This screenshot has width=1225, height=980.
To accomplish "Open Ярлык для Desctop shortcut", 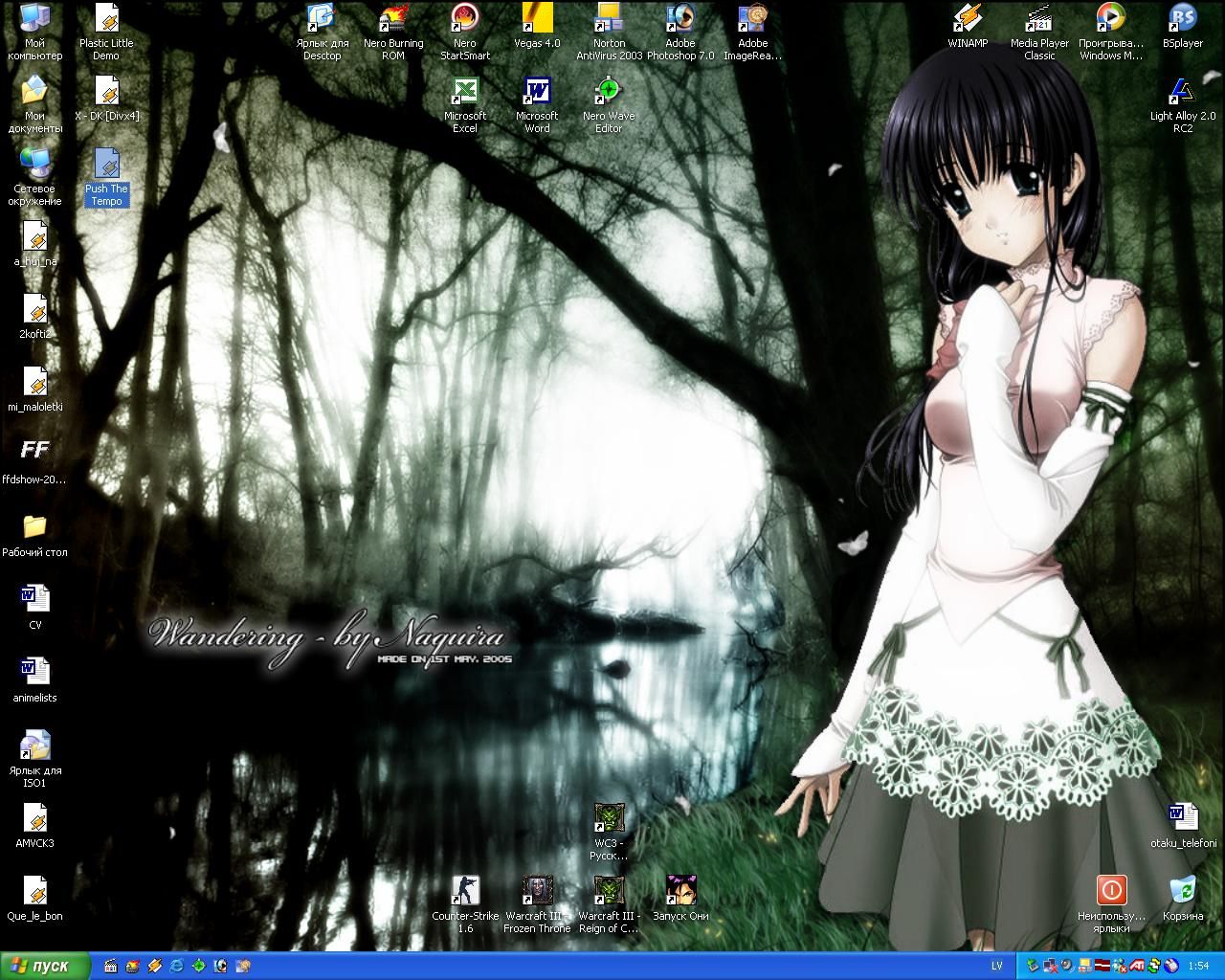I will point(322,33).
